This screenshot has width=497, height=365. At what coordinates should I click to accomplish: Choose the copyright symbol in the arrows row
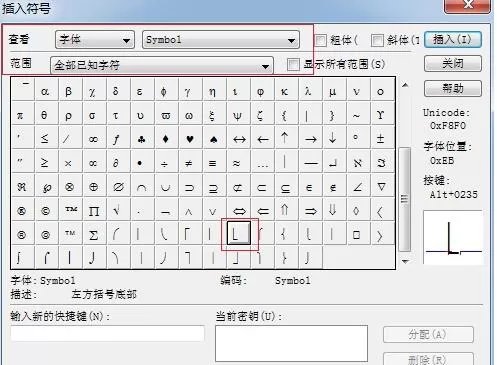(47, 210)
